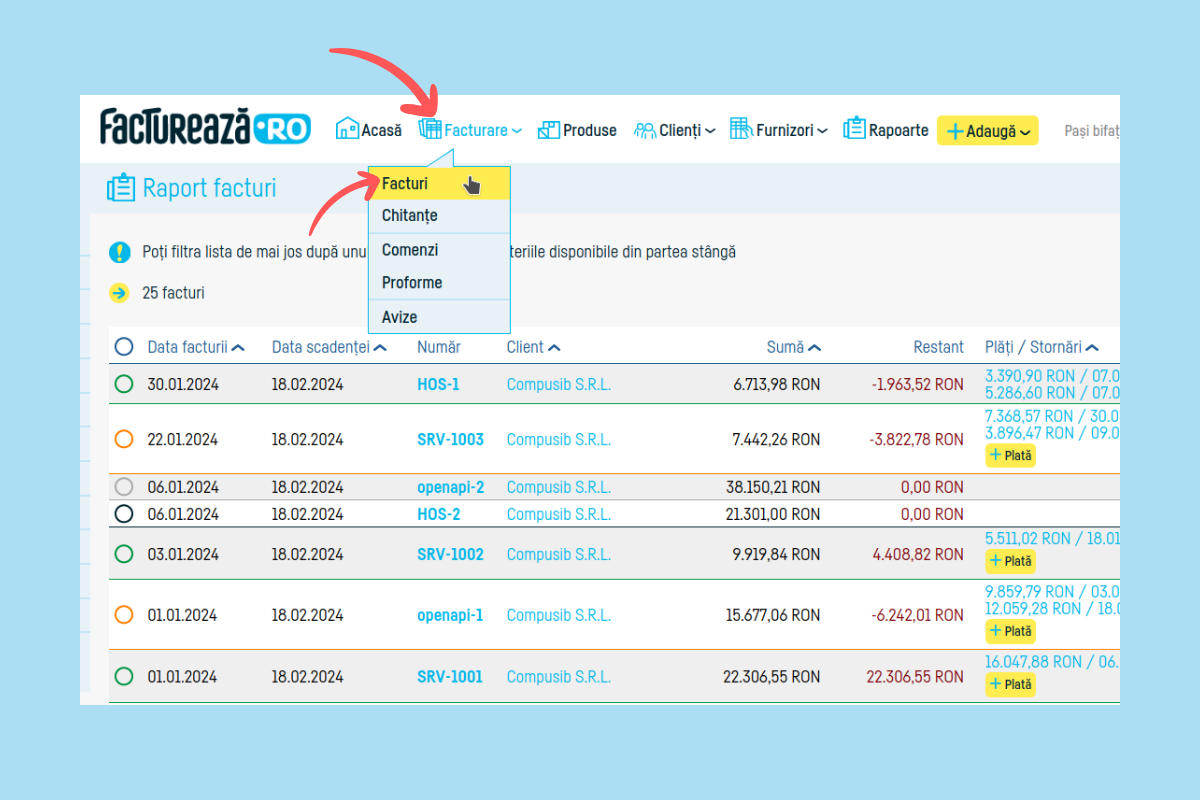This screenshot has width=1200, height=800.
Task: Open invoice link openapi-2
Action: 450,487
